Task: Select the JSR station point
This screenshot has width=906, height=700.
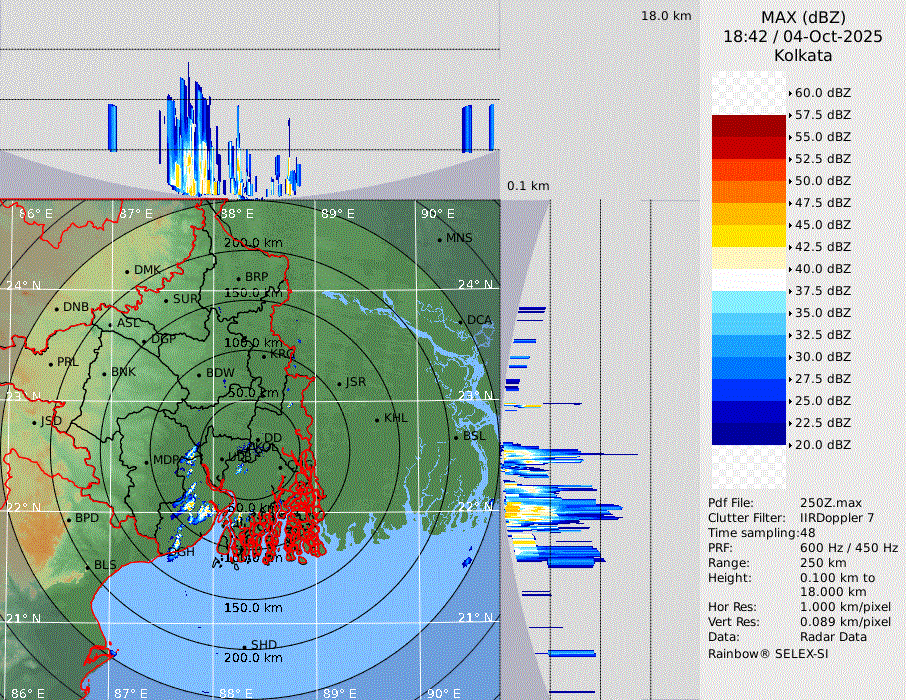Action: pos(339,383)
